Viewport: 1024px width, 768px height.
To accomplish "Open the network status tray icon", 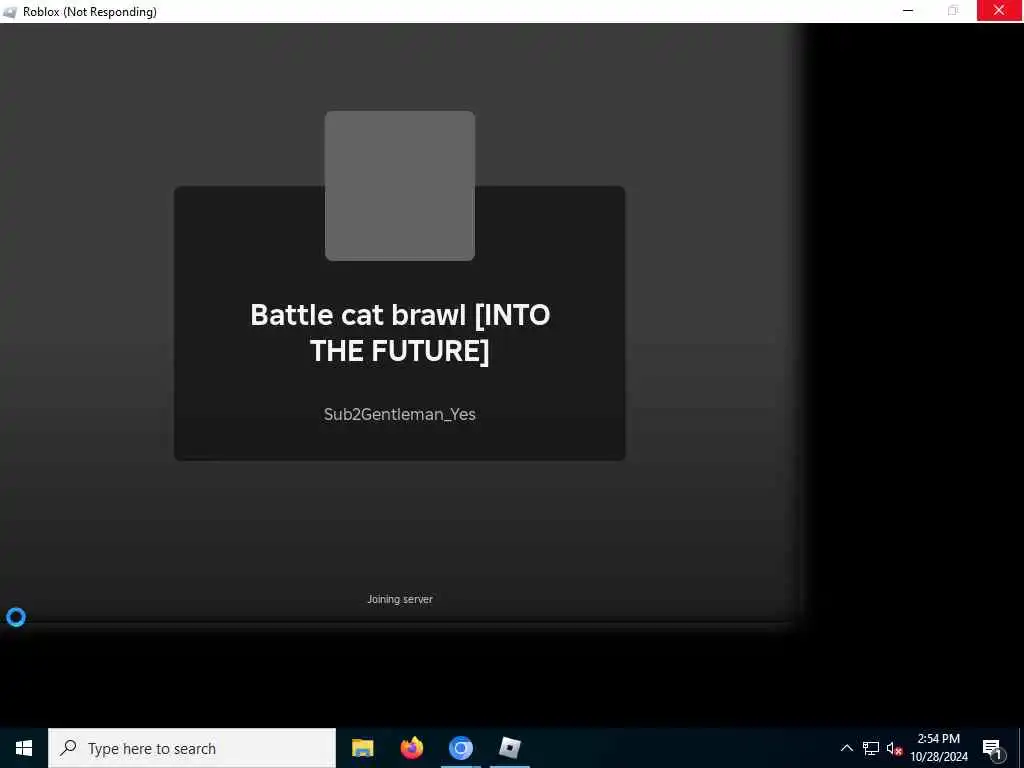I will coord(871,748).
